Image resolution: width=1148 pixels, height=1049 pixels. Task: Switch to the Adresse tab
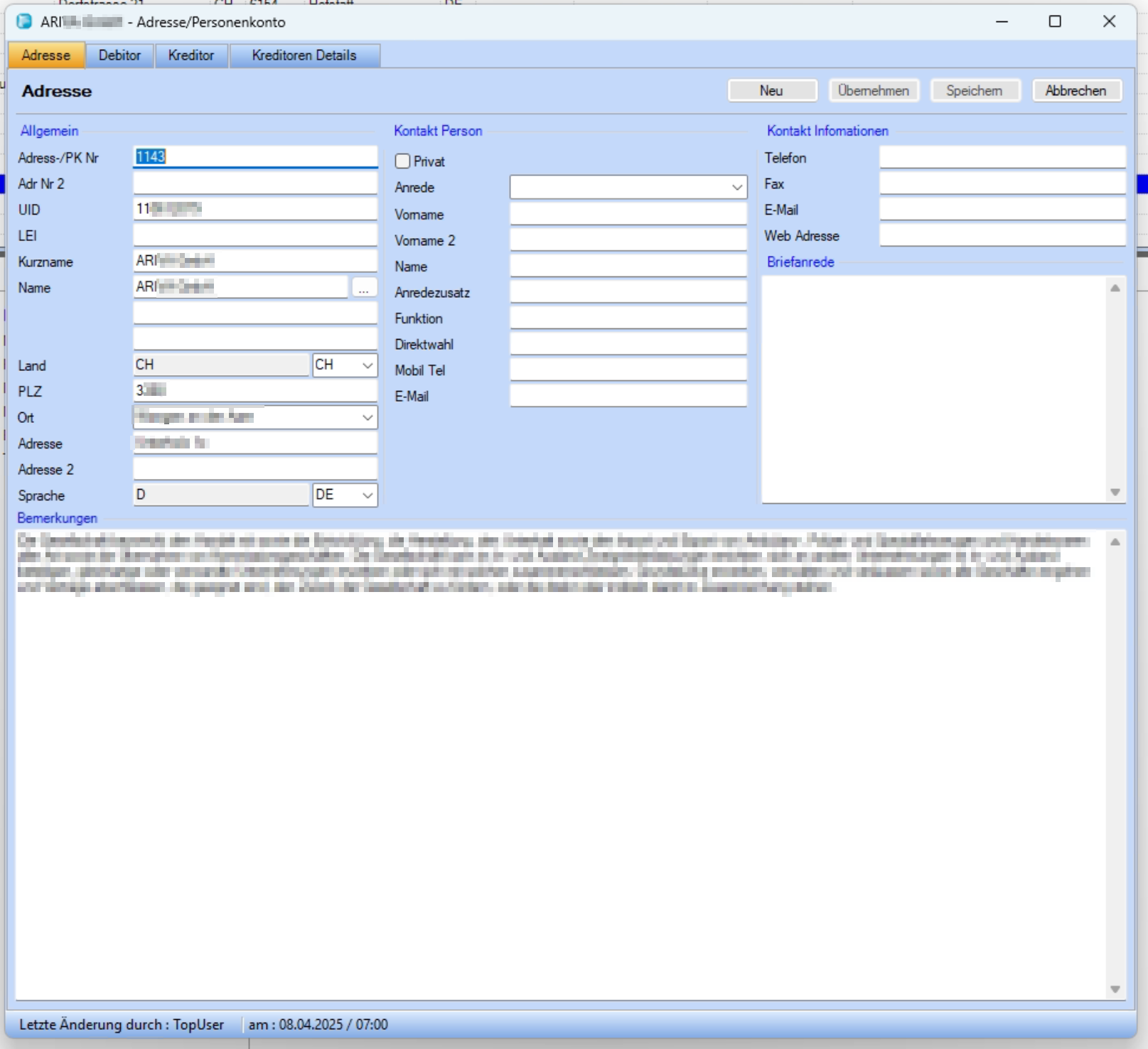[x=46, y=55]
